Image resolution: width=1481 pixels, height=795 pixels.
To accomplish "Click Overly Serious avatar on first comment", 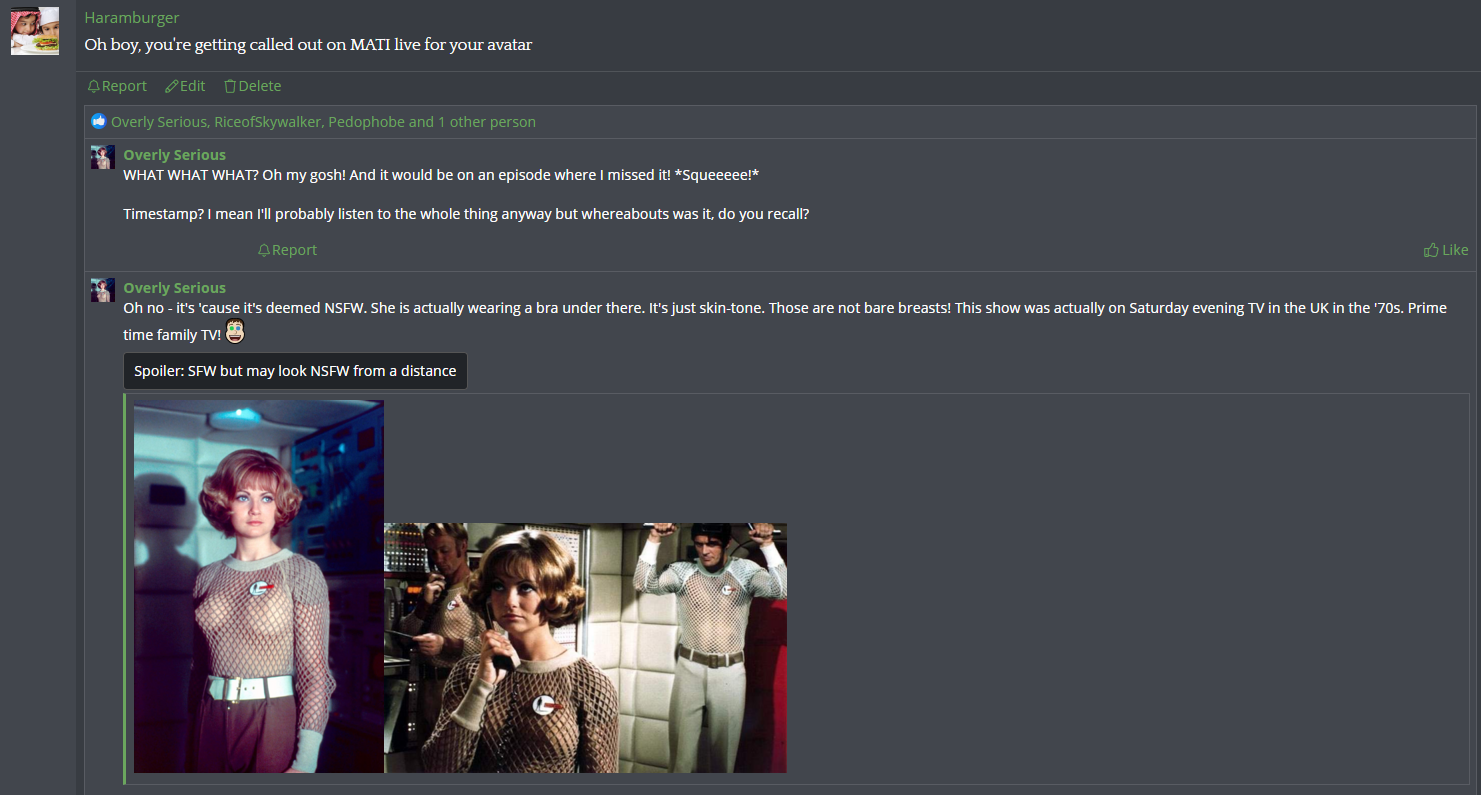I will (x=103, y=157).
